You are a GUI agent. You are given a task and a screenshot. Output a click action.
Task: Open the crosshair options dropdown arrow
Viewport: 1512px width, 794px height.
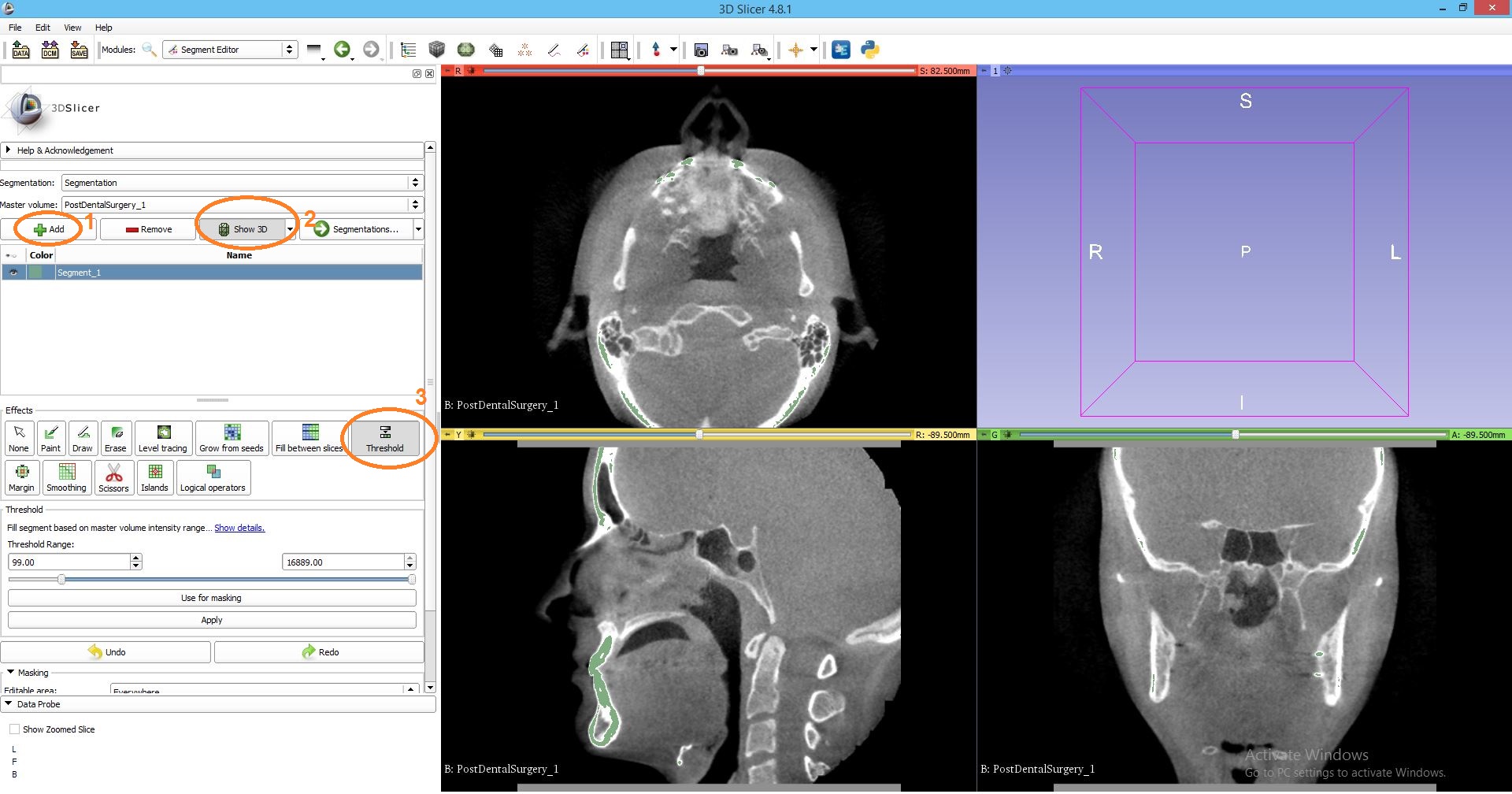click(813, 50)
